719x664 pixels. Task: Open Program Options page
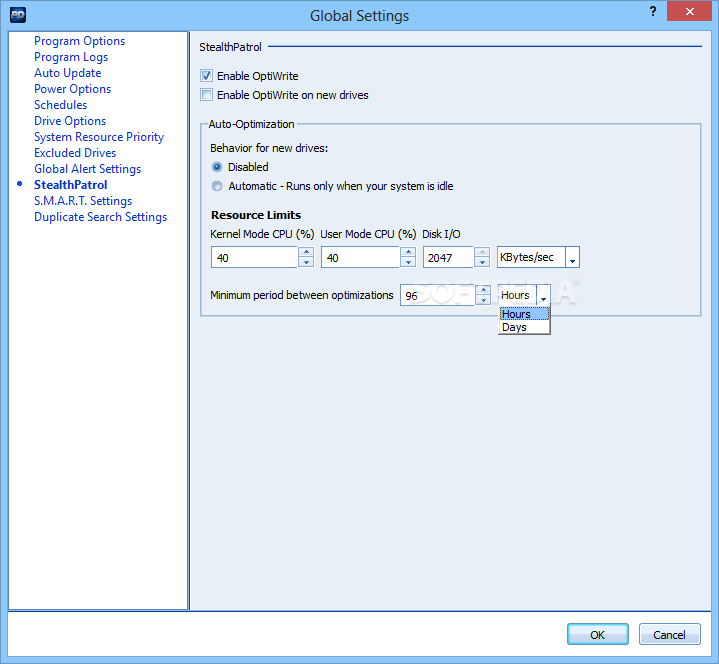[79, 41]
